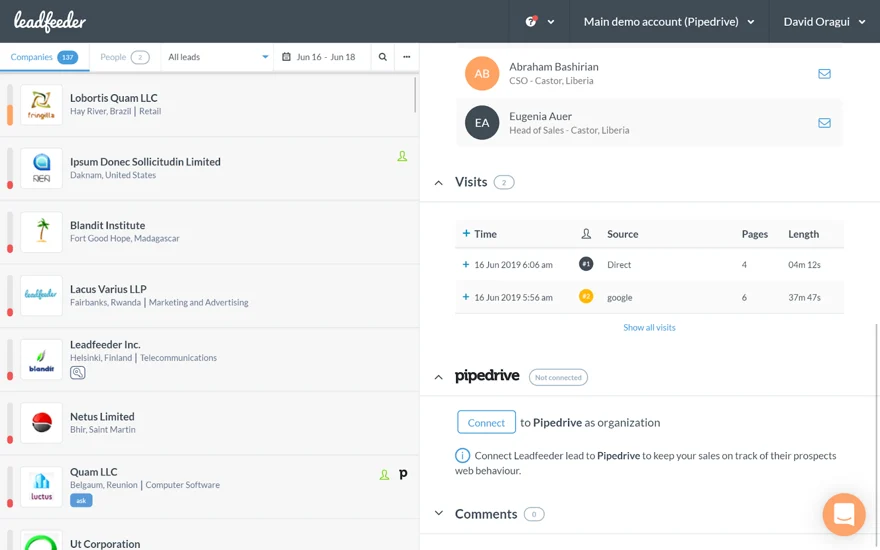This screenshot has width=880, height=550.
Task: Select Ut Corporation lead
Action: [209, 536]
